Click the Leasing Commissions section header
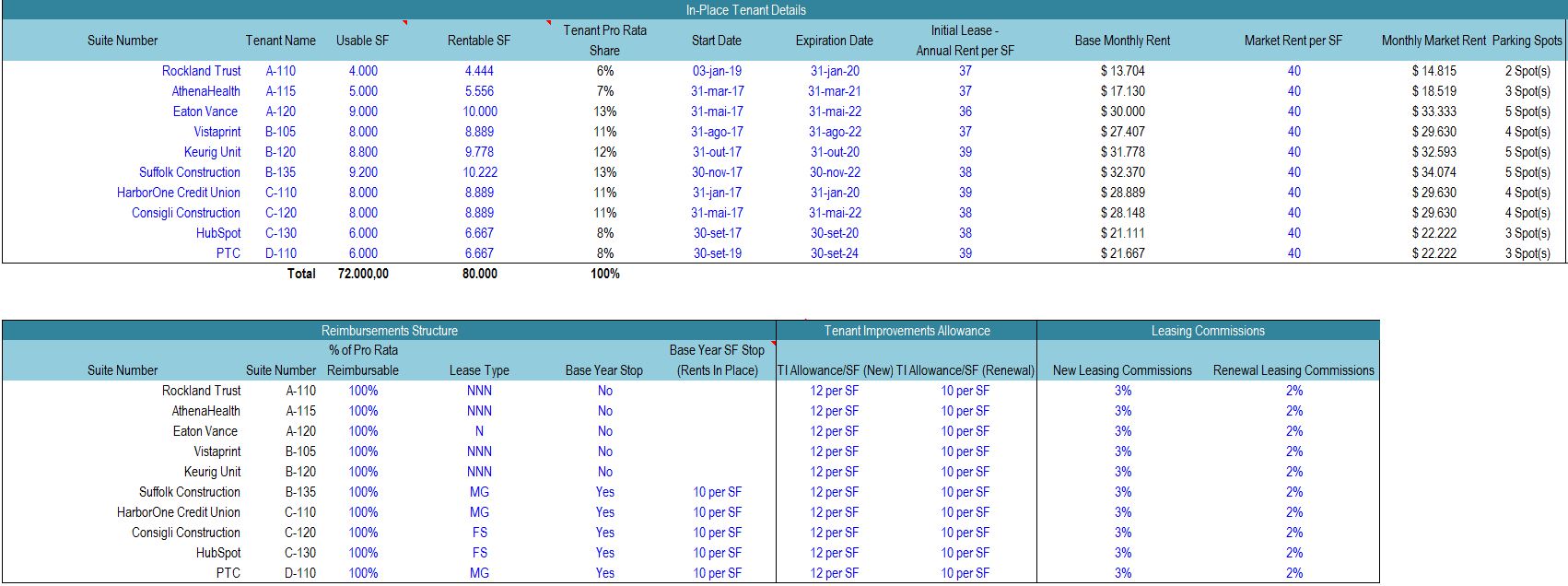 click(1208, 331)
